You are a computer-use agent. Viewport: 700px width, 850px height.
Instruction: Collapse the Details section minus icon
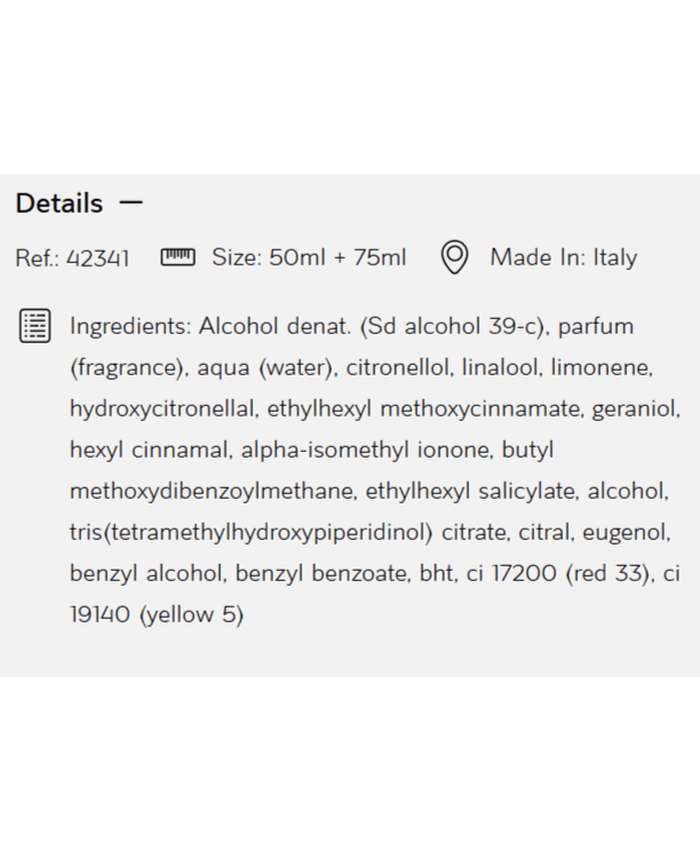tap(131, 203)
